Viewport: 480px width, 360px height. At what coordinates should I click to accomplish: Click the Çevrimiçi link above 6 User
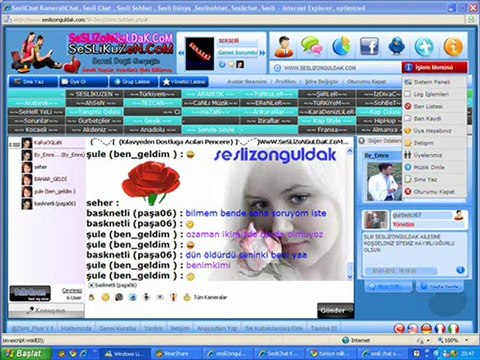click(x=72, y=290)
